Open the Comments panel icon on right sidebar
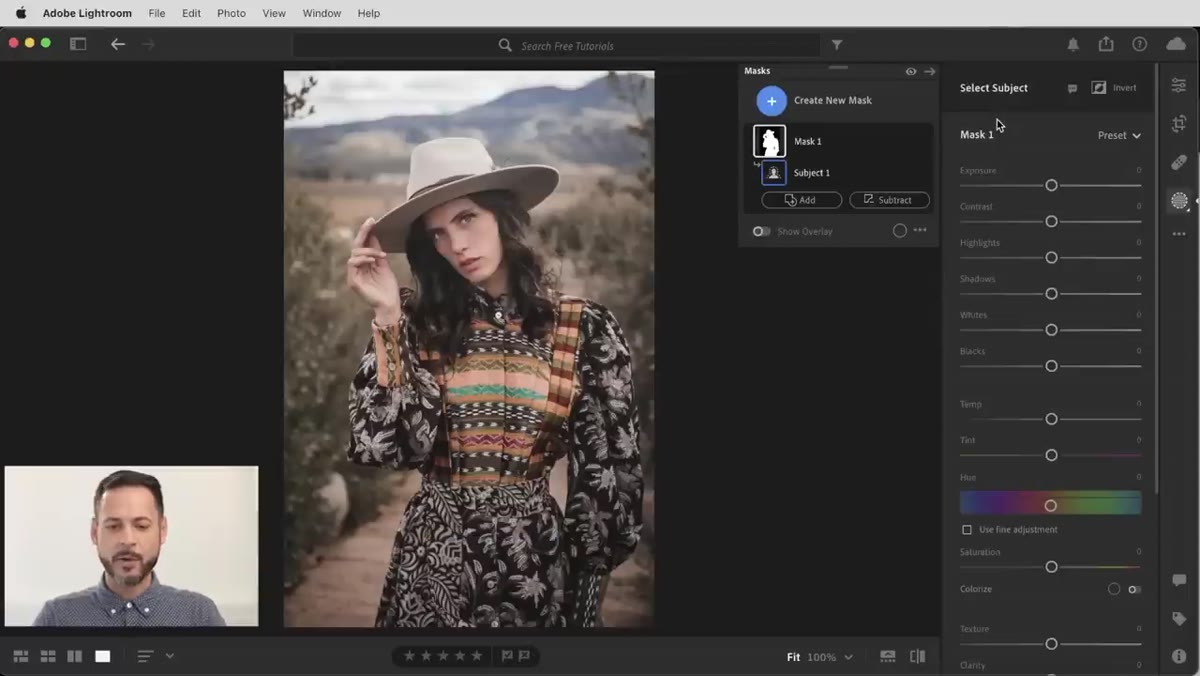The width and height of the screenshot is (1200, 676). [x=1179, y=581]
